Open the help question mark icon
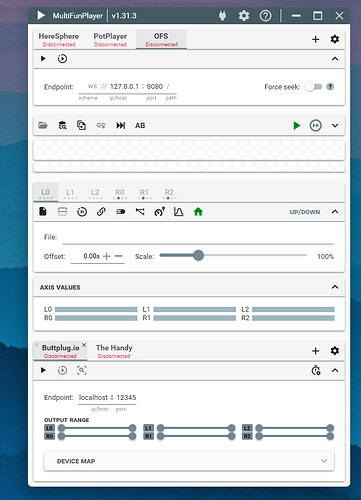Image resolution: width=361 pixels, height=500 pixels. point(266,15)
